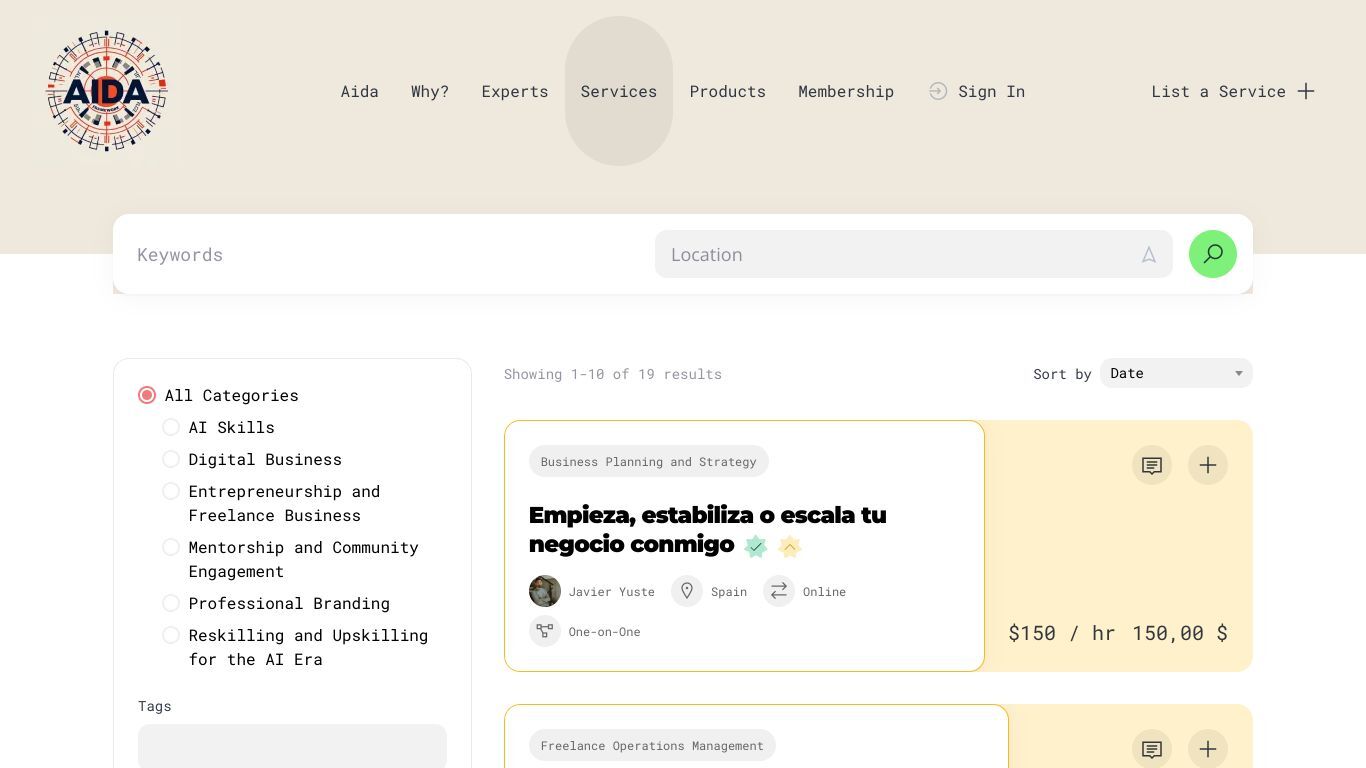This screenshot has width=1366, height=768.
Task: Click Showing 1-10 of 19 results text
Action: (x=613, y=374)
